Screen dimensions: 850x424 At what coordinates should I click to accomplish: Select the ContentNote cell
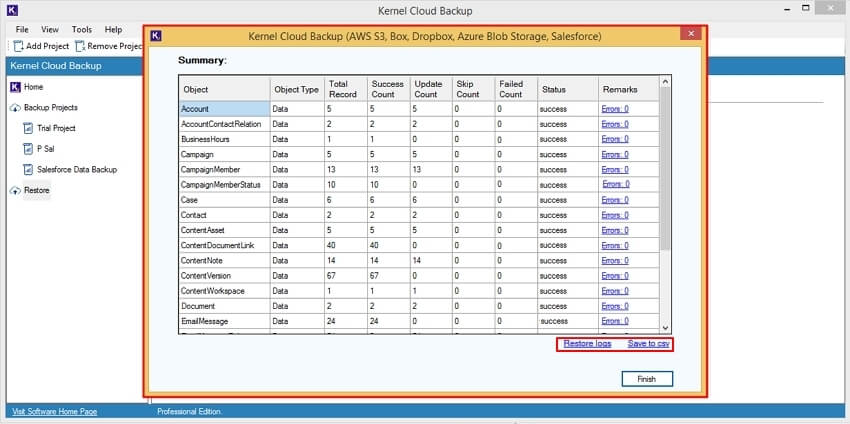click(x=224, y=261)
